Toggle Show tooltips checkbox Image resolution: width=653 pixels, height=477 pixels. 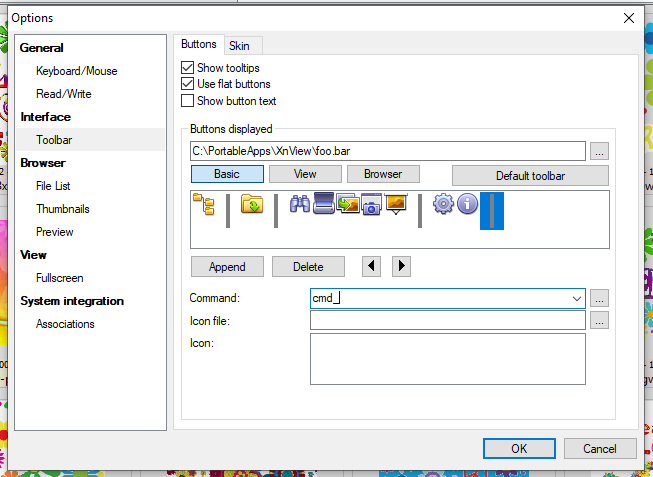tap(187, 67)
